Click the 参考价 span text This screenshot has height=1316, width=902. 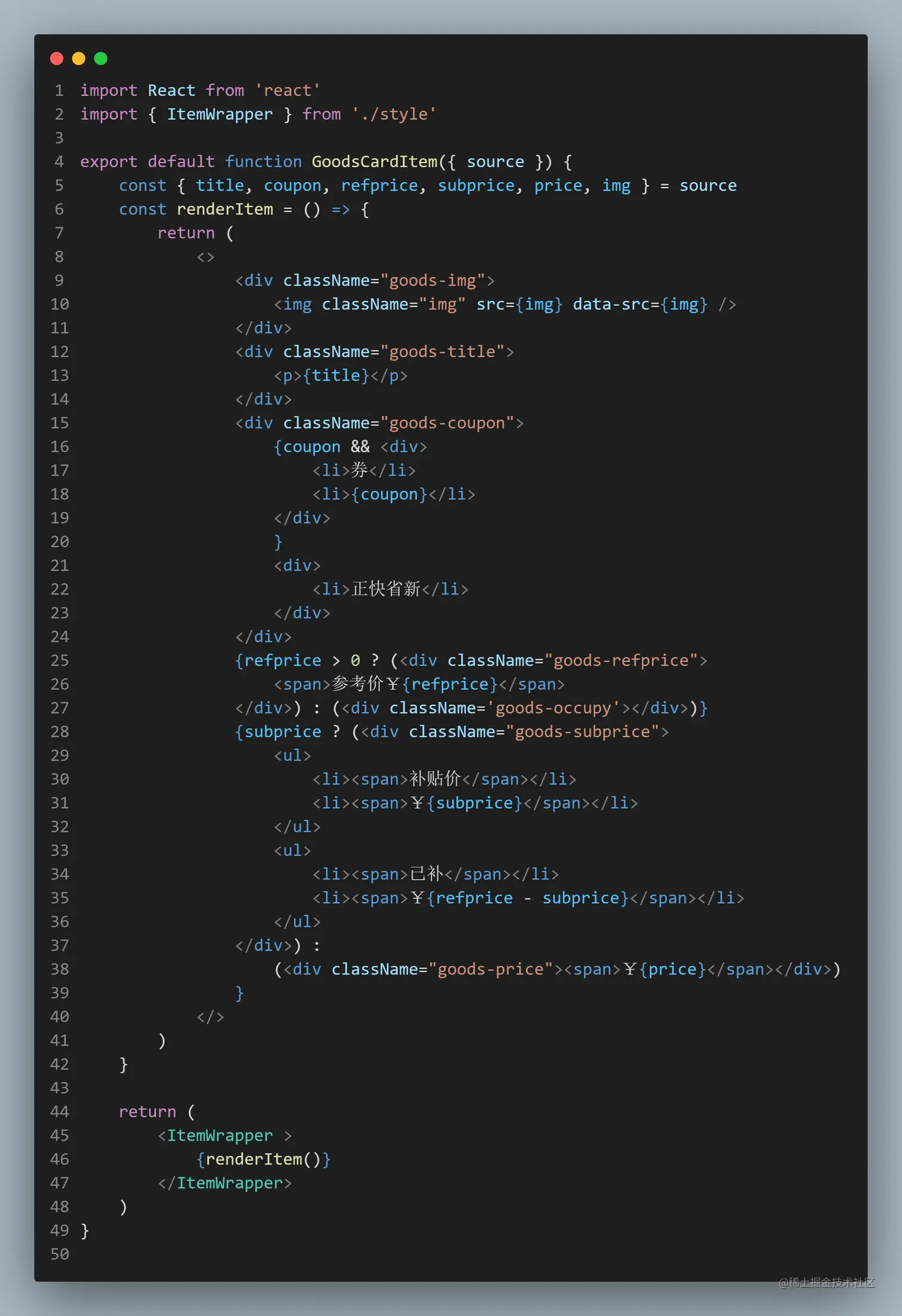(357, 684)
